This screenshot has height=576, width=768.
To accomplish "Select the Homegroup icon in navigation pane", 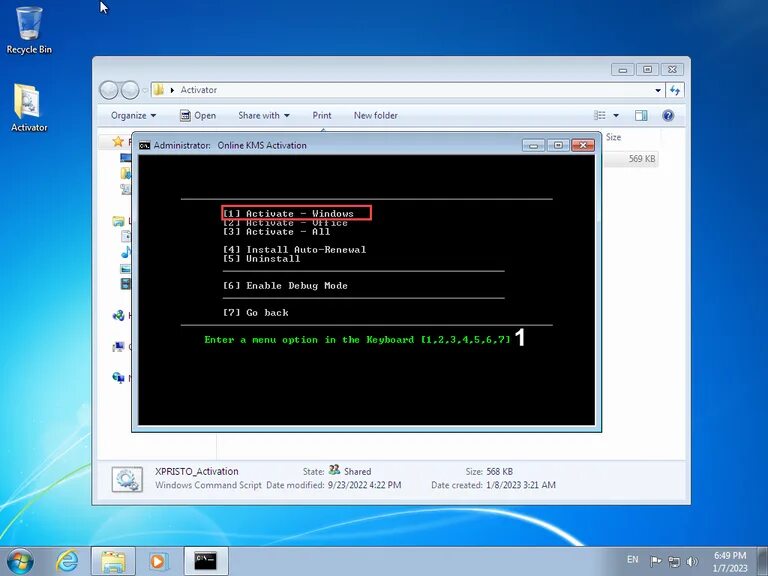I will [x=119, y=316].
